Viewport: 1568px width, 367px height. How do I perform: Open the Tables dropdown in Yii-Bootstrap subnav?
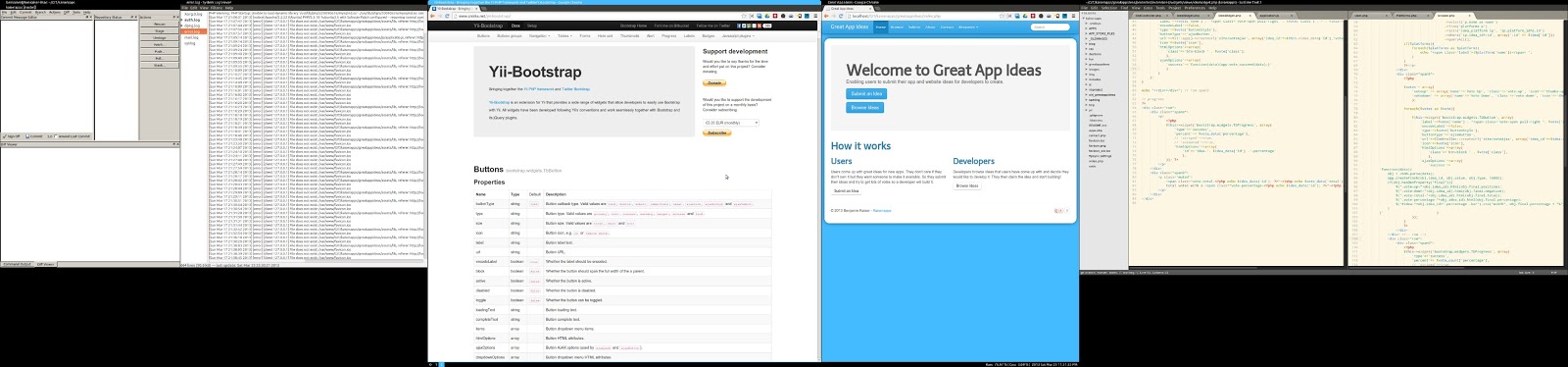coord(564,36)
